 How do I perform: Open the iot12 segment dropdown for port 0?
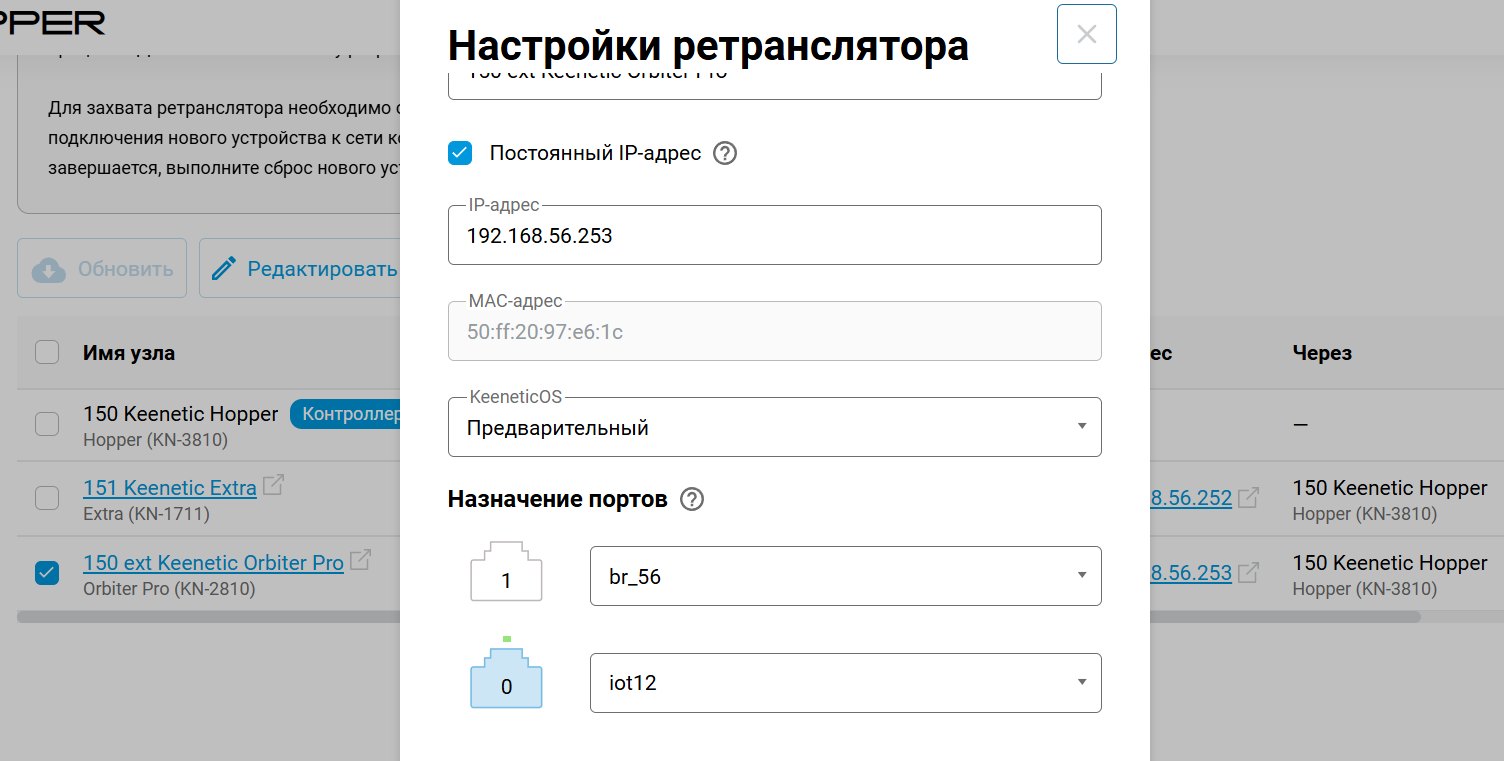tap(845, 683)
